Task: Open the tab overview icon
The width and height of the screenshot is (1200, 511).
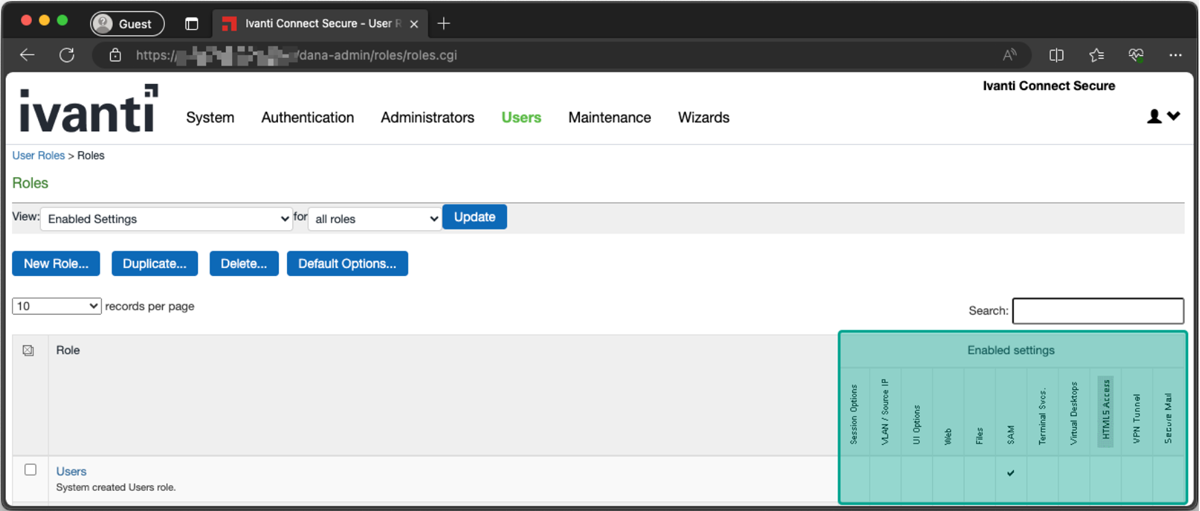Action: coord(192,23)
